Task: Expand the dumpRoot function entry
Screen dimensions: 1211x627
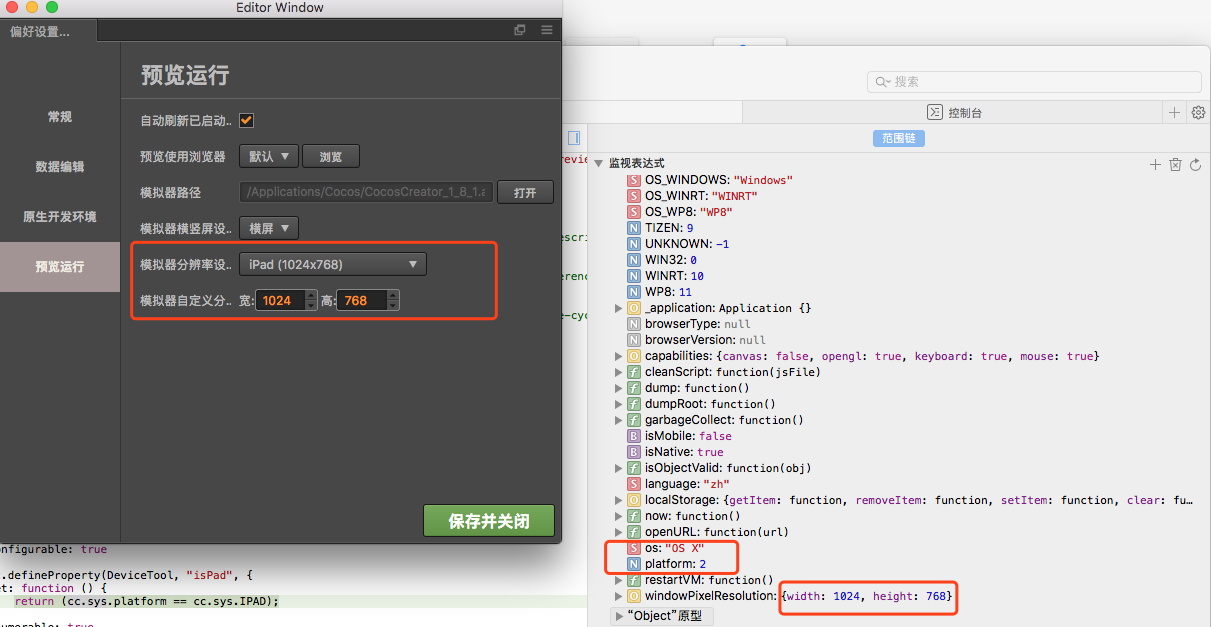Action: 619,404
